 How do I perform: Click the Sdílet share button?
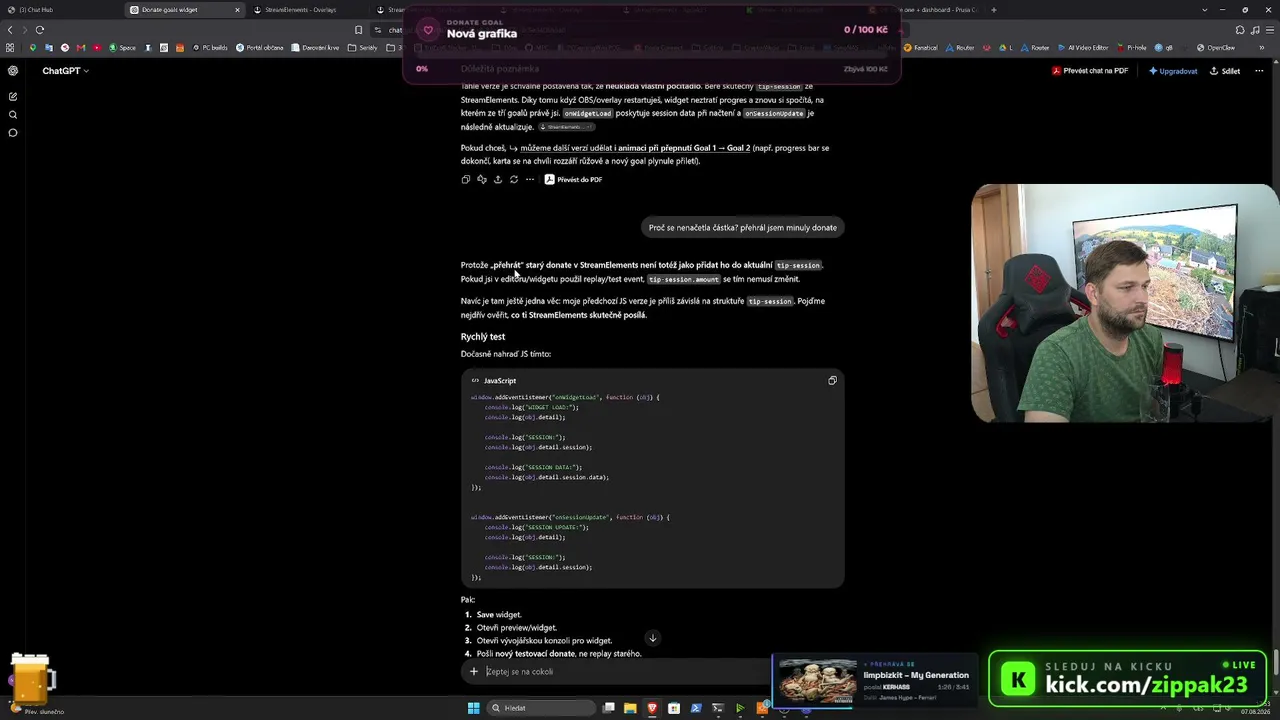tap(1225, 71)
